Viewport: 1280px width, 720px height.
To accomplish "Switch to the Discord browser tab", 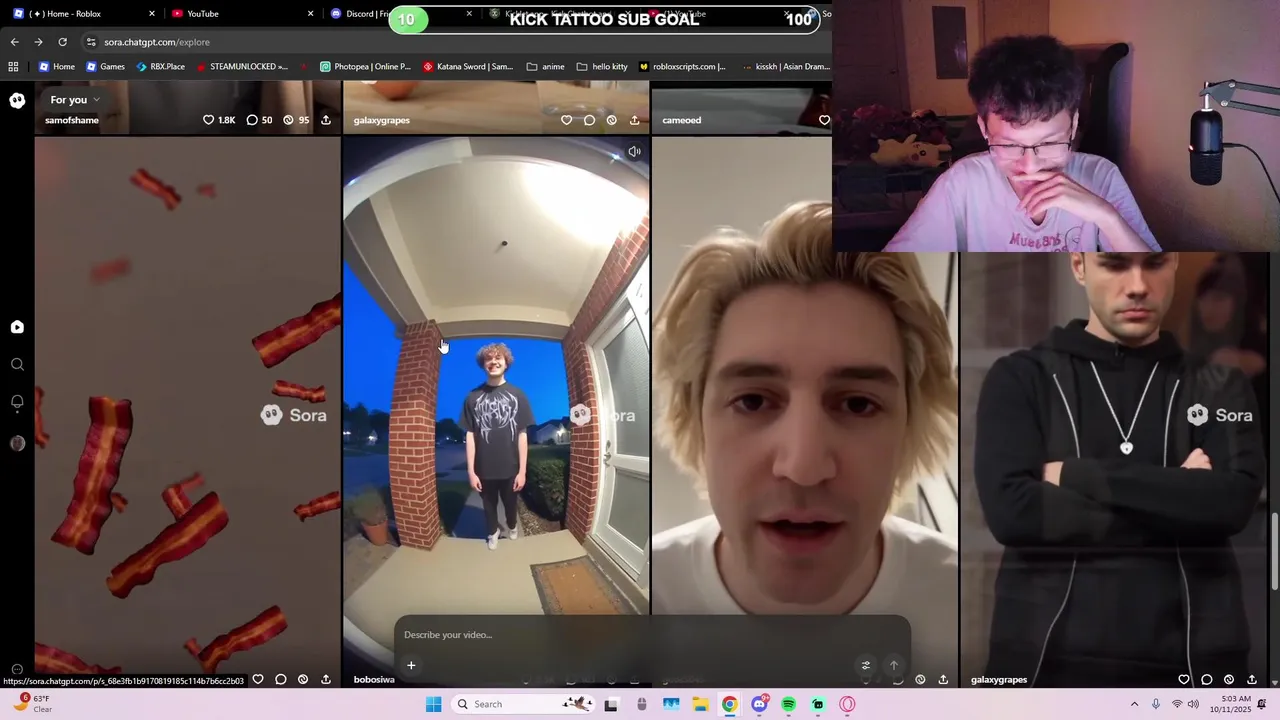I will pyautogui.click(x=366, y=14).
